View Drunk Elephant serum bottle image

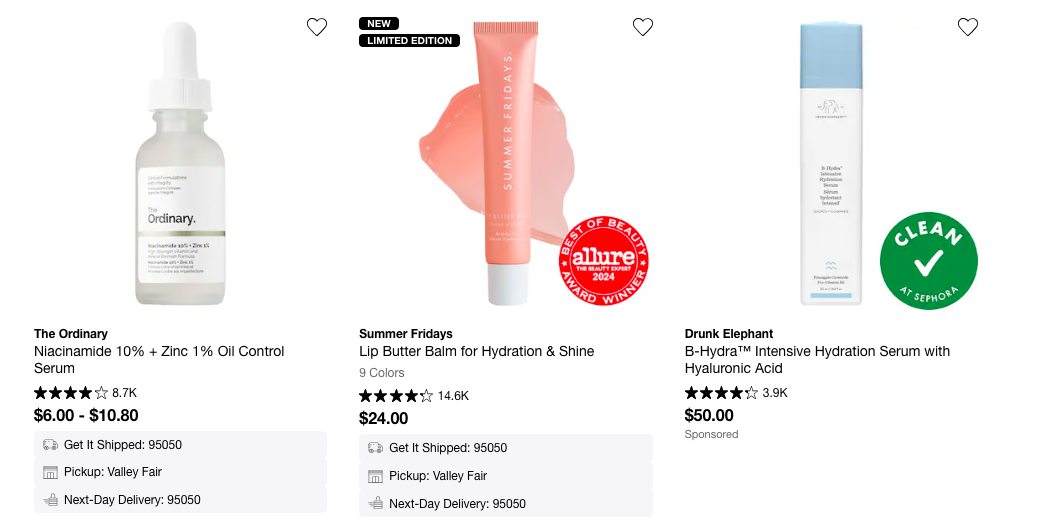831,165
